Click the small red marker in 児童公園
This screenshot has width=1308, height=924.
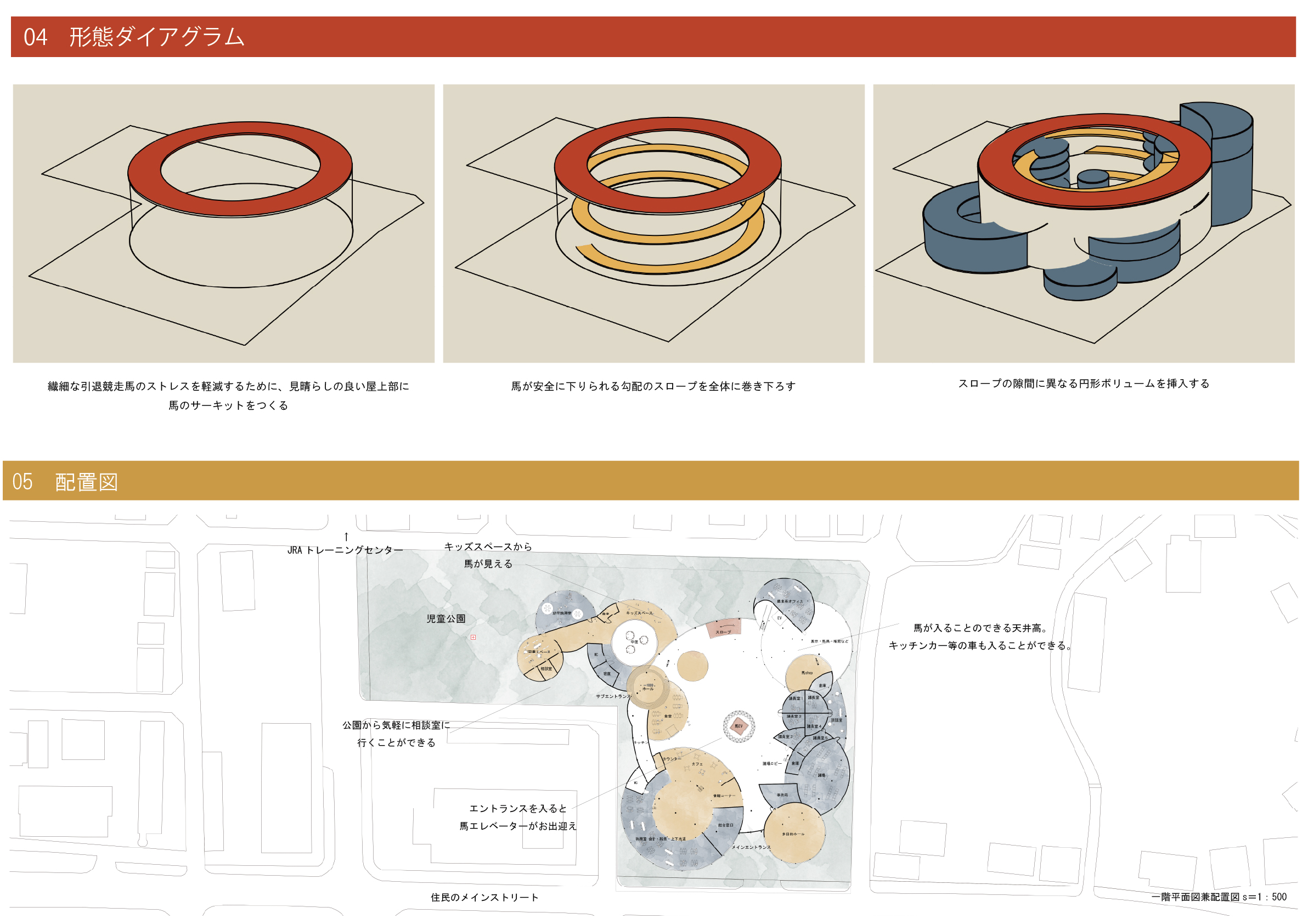pyautogui.click(x=473, y=638)
